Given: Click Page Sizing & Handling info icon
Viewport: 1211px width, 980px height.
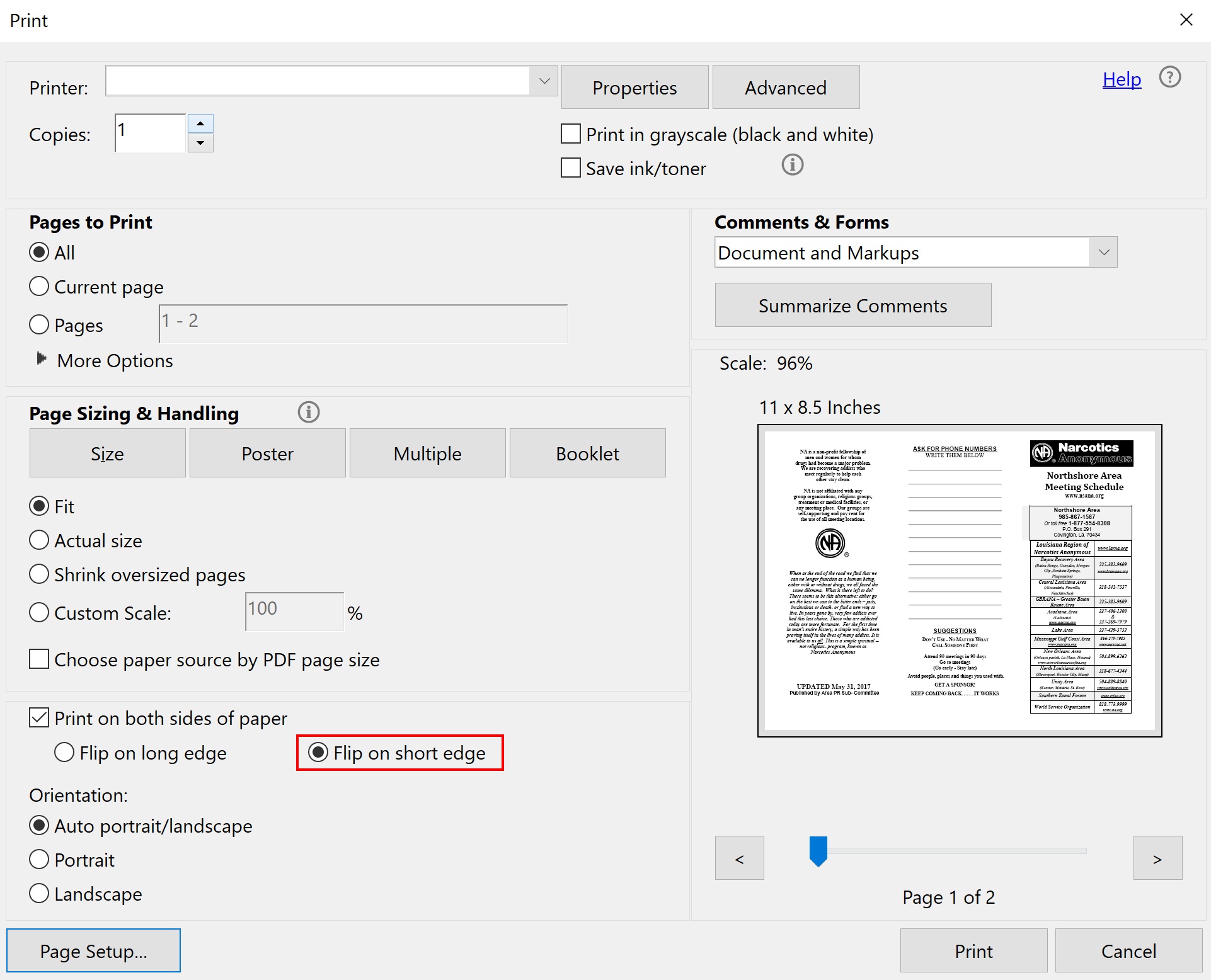Looking at the screenshot, I should [x=309, y=413].
